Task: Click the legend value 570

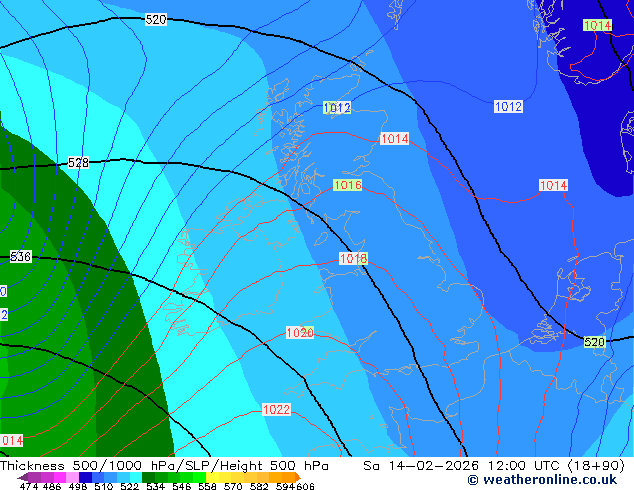Action: click(x=233, y=486)
